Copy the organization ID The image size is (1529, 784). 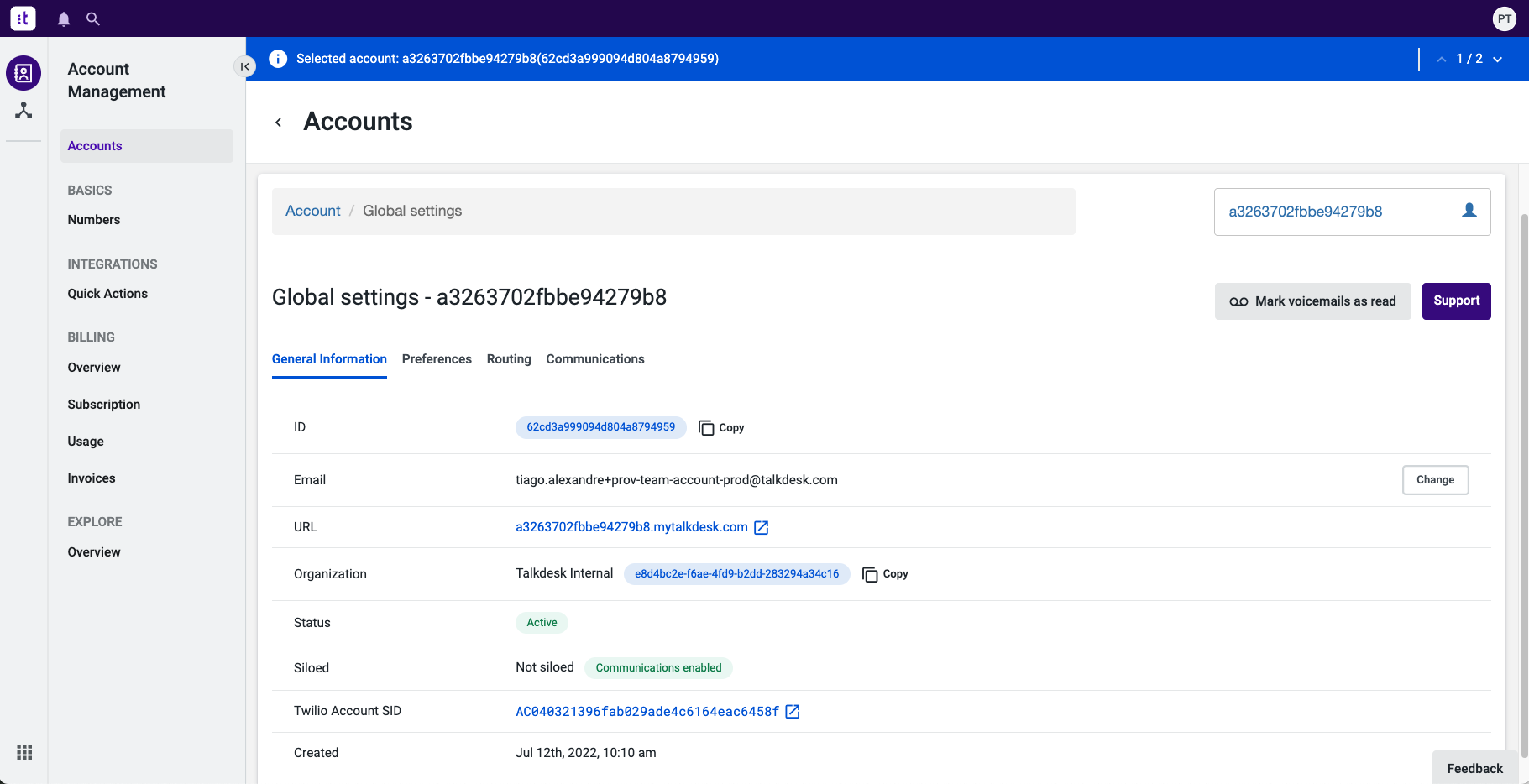tap(885, 574)
